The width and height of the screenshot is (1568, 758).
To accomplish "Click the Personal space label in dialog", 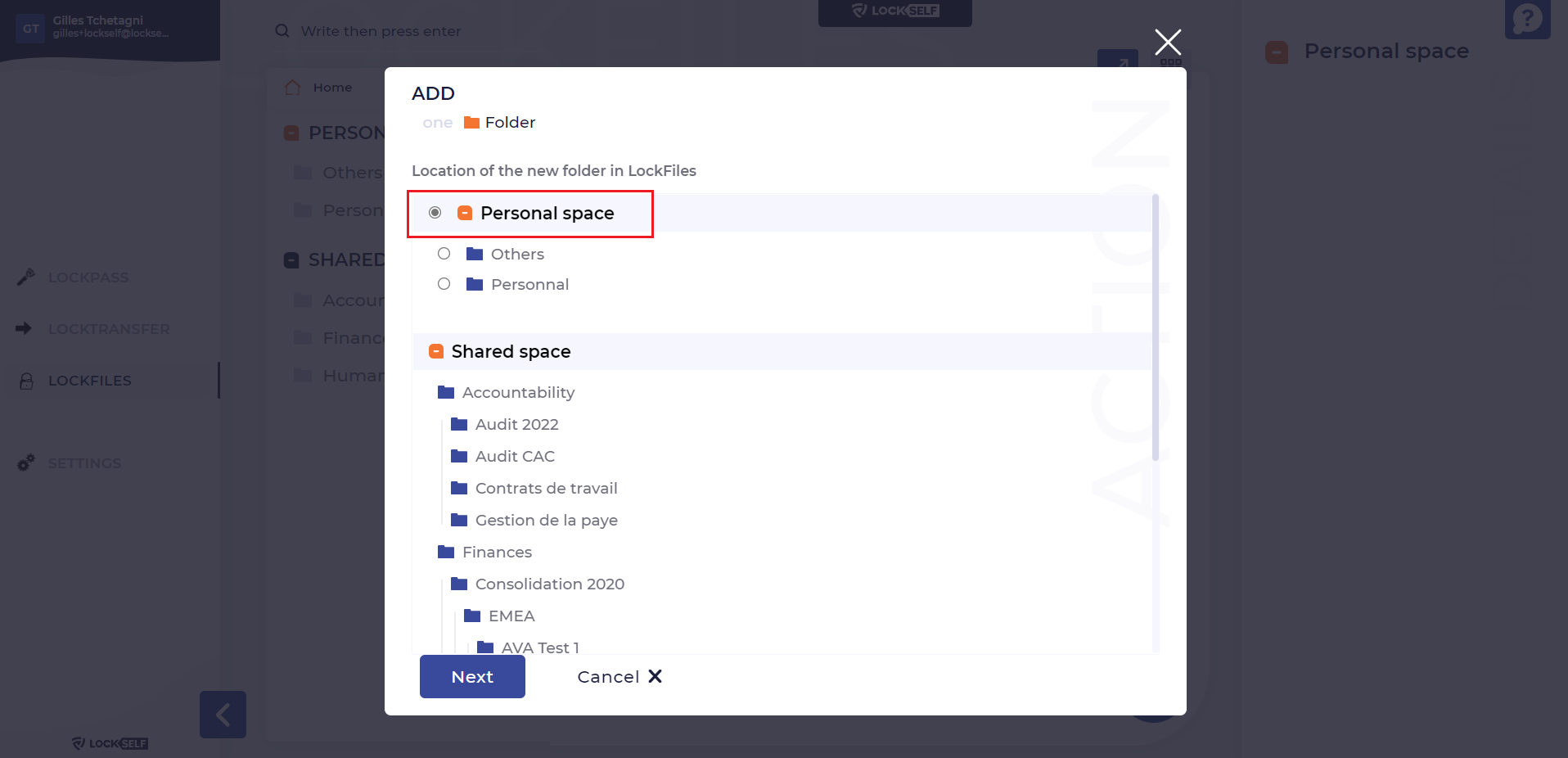I will click(x=547, y=213).
